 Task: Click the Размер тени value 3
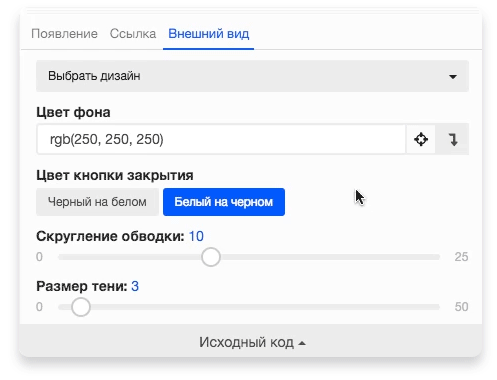point(135,286)
